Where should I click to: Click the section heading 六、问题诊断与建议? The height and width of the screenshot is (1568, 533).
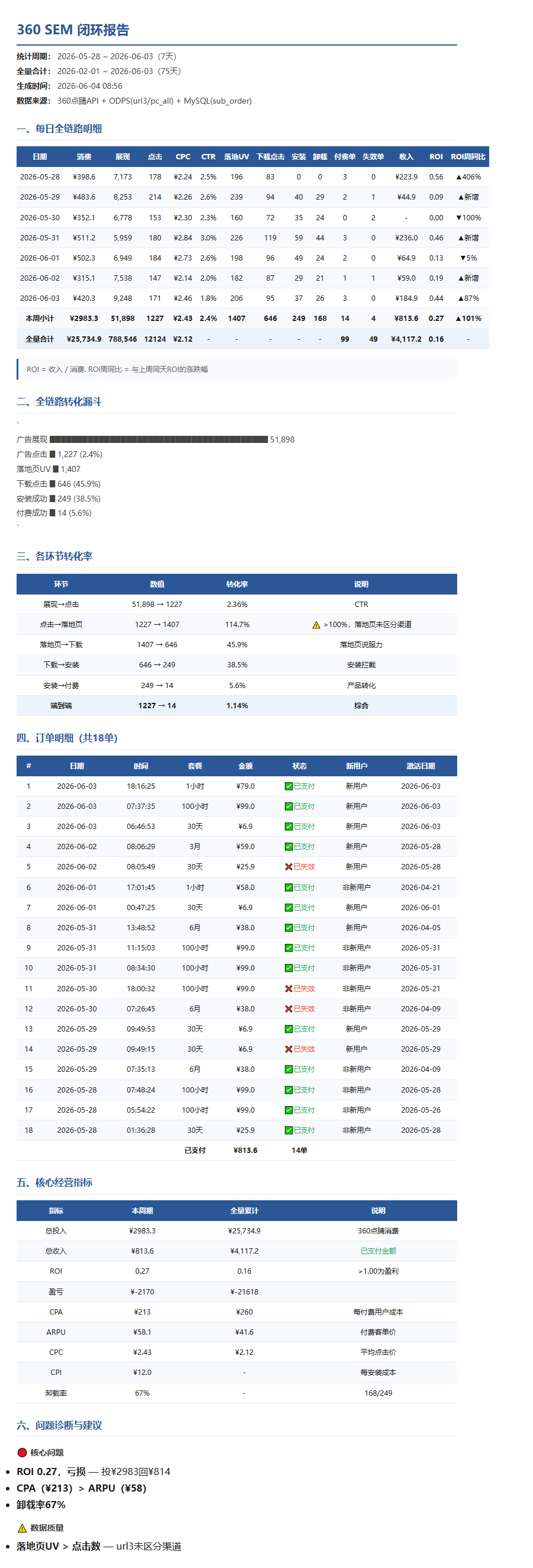click(x=59, y=1425)
